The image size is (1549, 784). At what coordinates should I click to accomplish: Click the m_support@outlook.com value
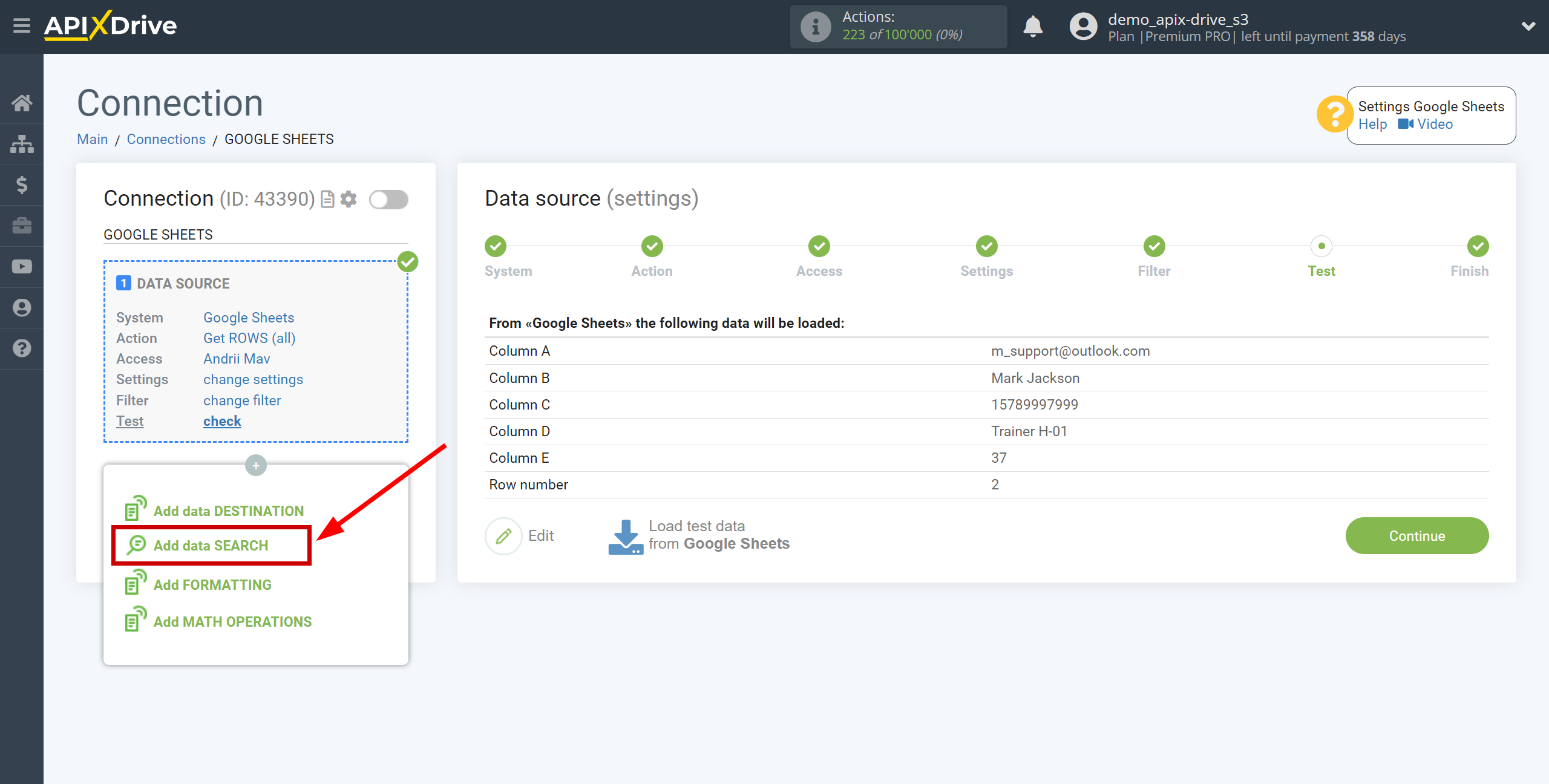click(1070, 351)
